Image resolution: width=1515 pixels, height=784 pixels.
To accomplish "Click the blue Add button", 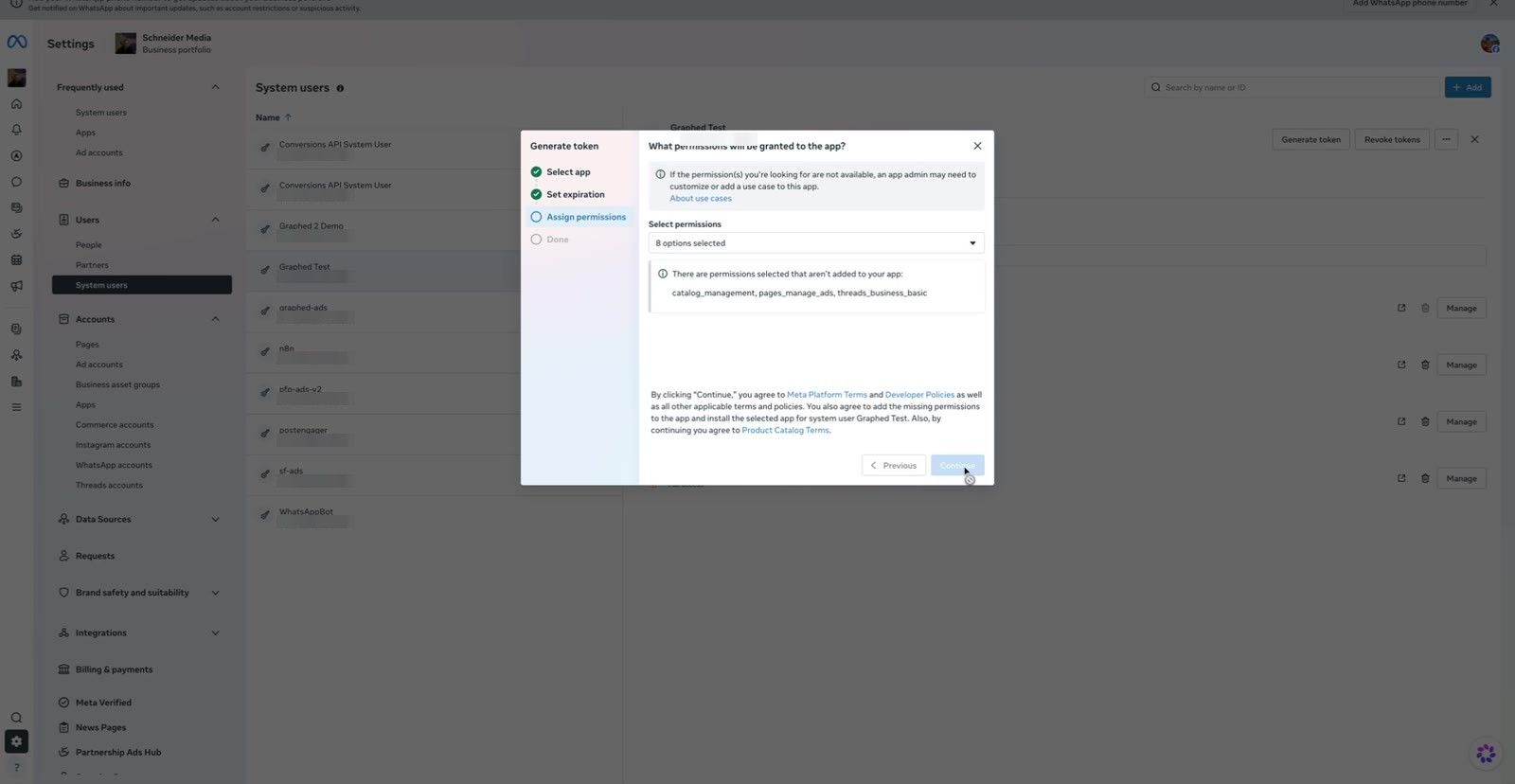I will pos(1468,87).
